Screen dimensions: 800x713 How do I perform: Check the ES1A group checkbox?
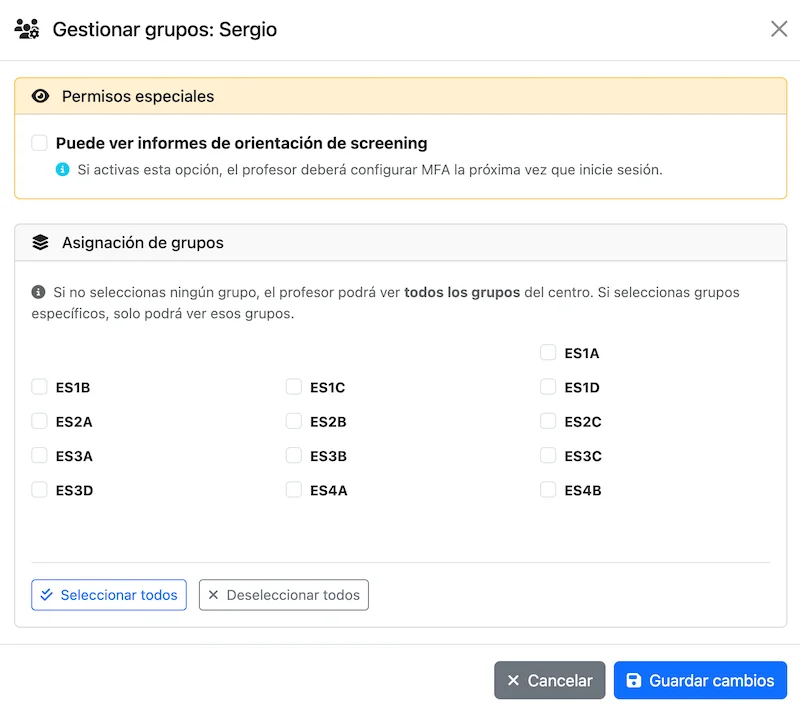click(548, 352)
